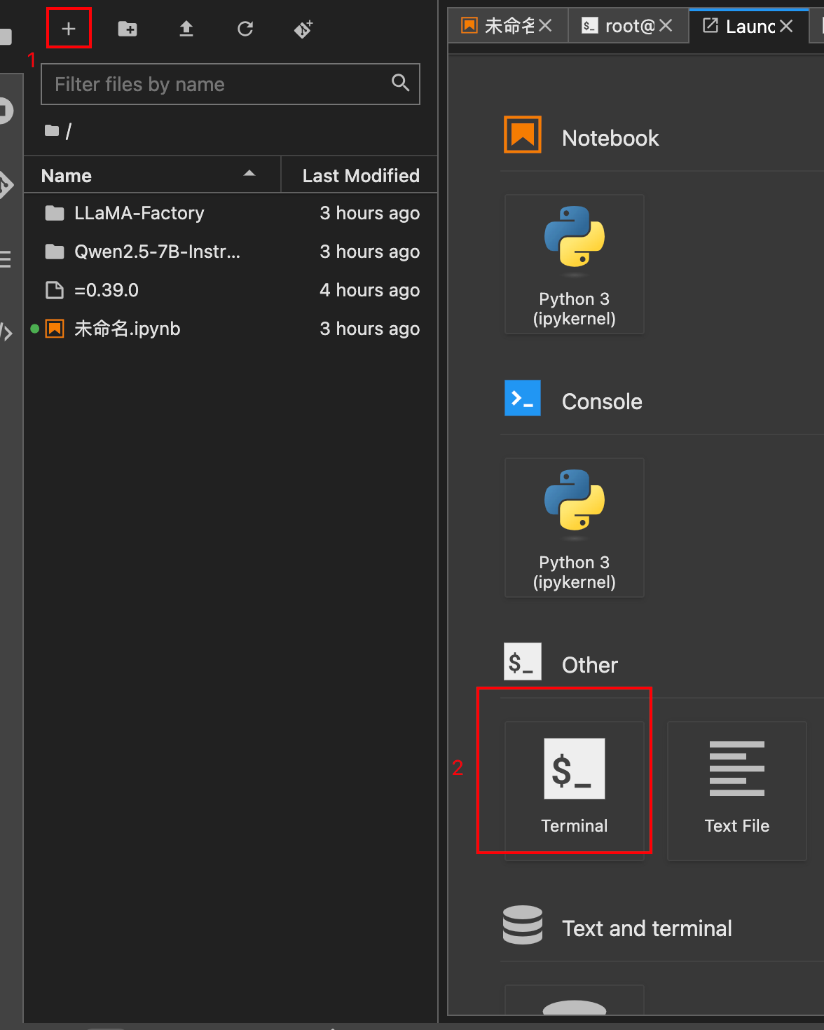
Task: Open the Git sidebar panel icon
Action: 5,185
